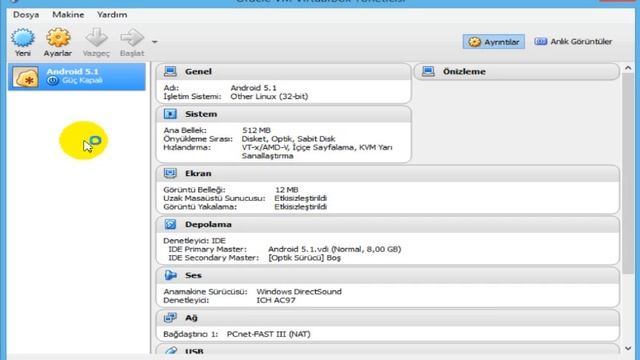640x360 pixels.
Task: Open the Sistem section header link
Action: point(201,114)
